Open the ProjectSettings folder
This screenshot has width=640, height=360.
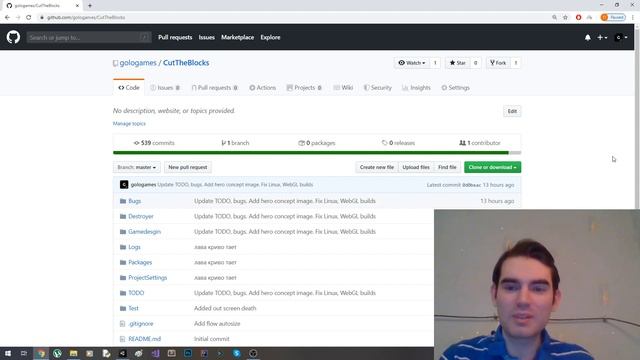pyautogui.click(x=148, y=278)
